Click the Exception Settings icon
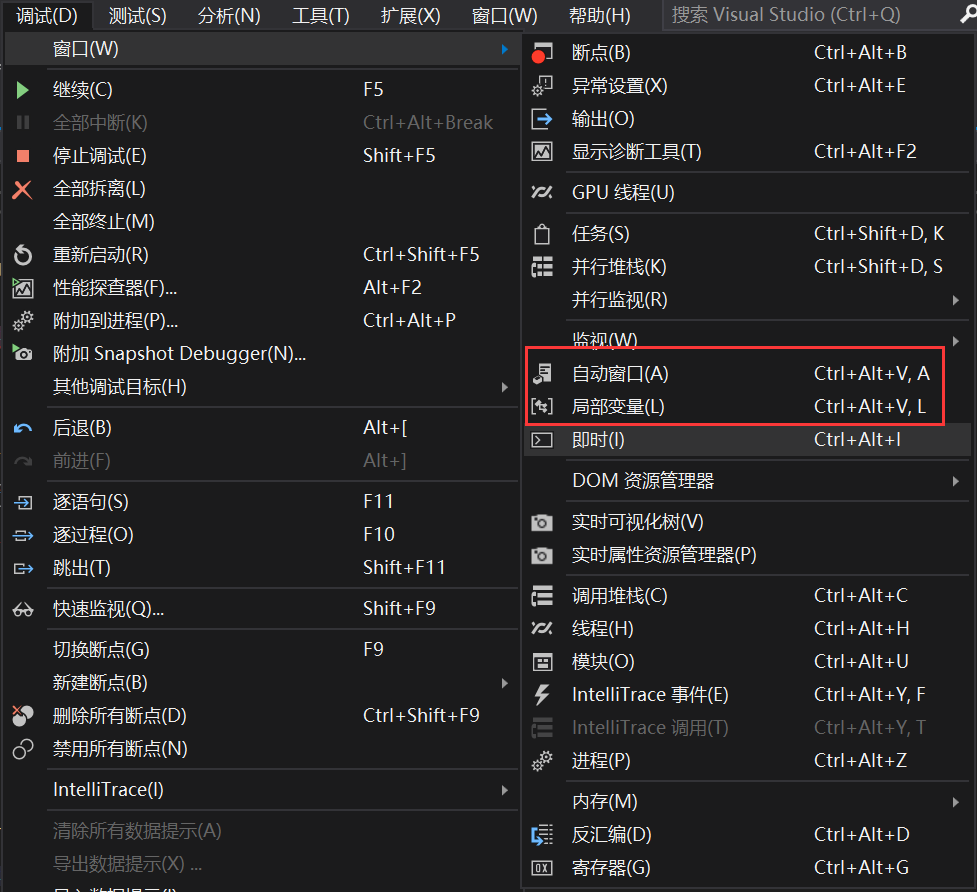 click(541, 86)
